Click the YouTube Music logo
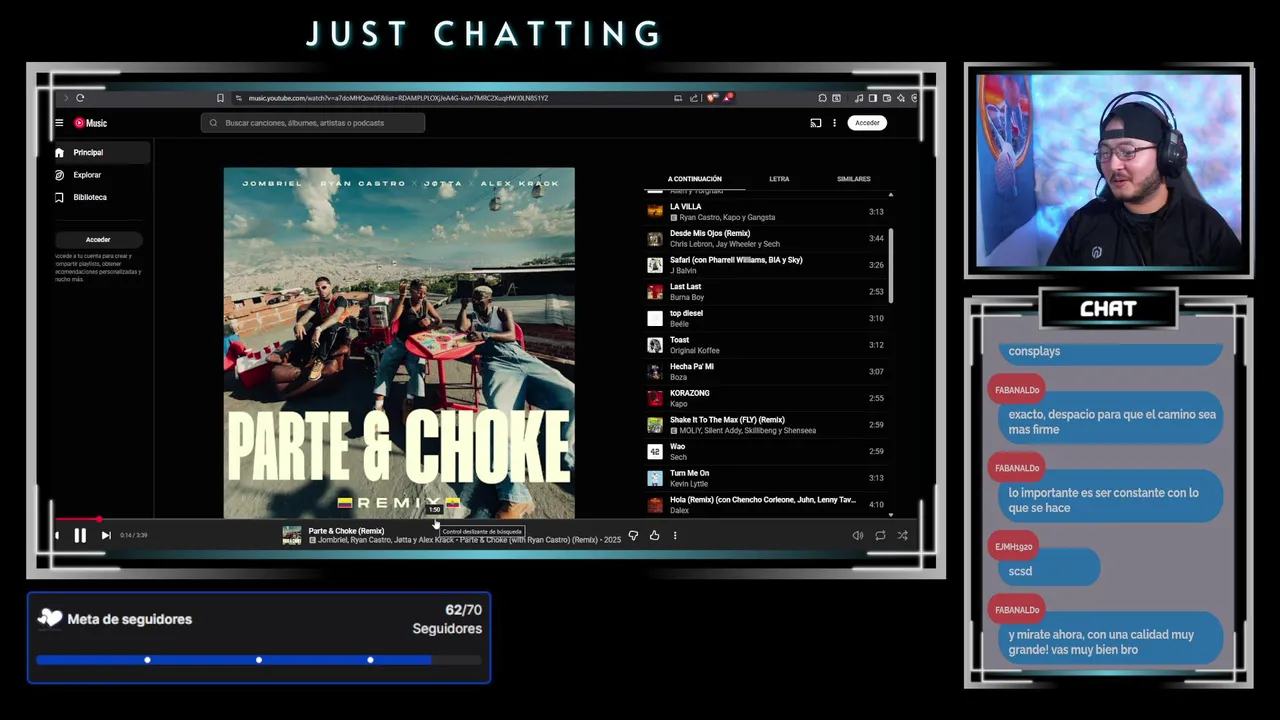 (x=90, y=123)
